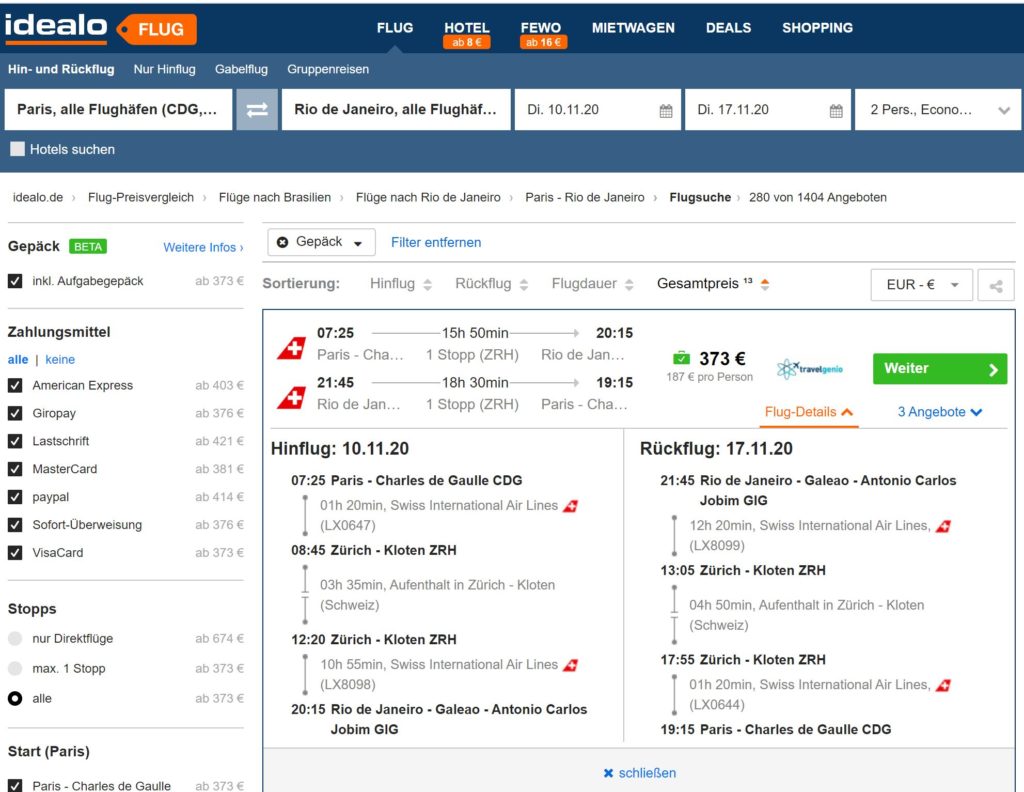Click the sort arrows beside Hinflug
Screen dimensions: 1024x792
pyautogui.click(x=428, y=285)
